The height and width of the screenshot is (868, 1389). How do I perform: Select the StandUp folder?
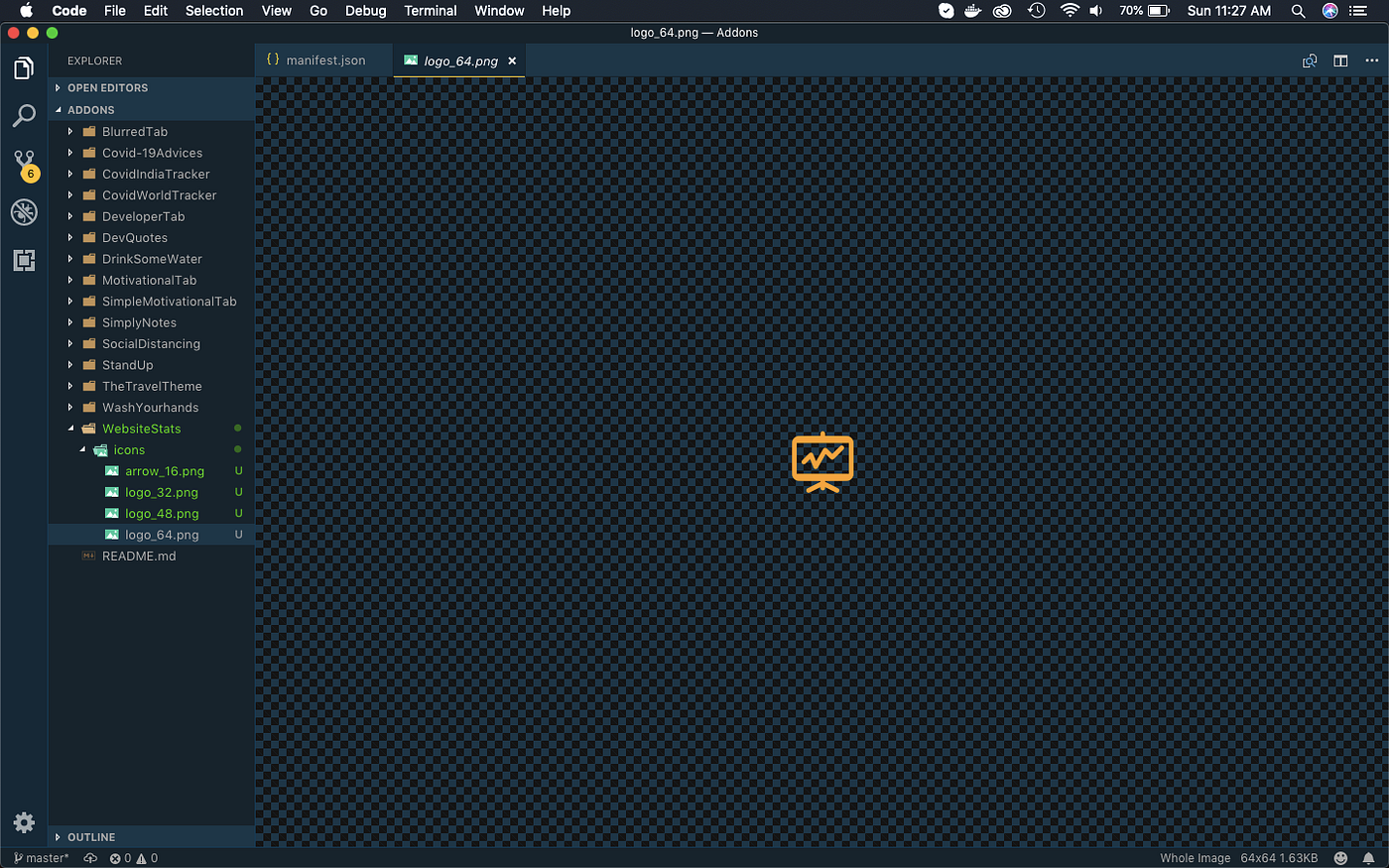(152, 365)
